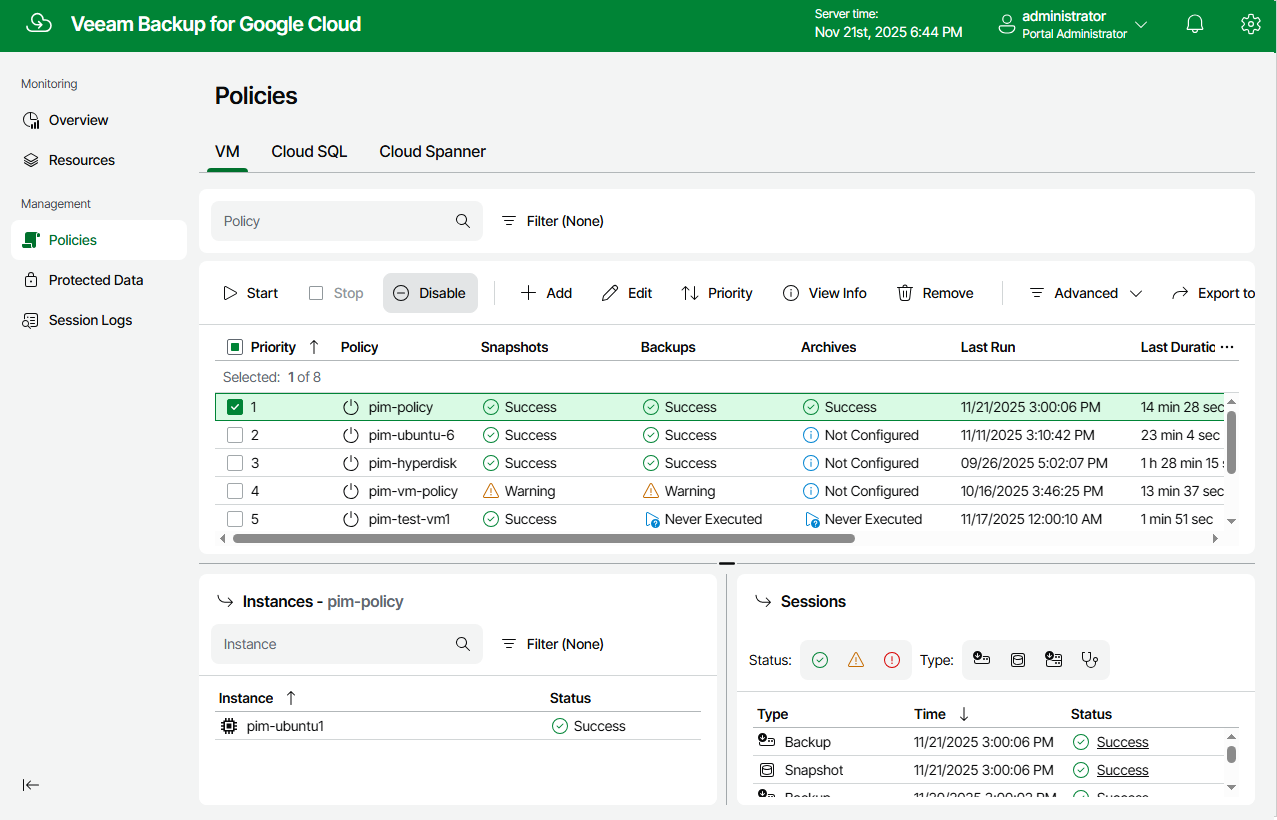Screen dimensions: 1277x820
Task: Filter sessions by Backup type icon
Action: (982, 659)
